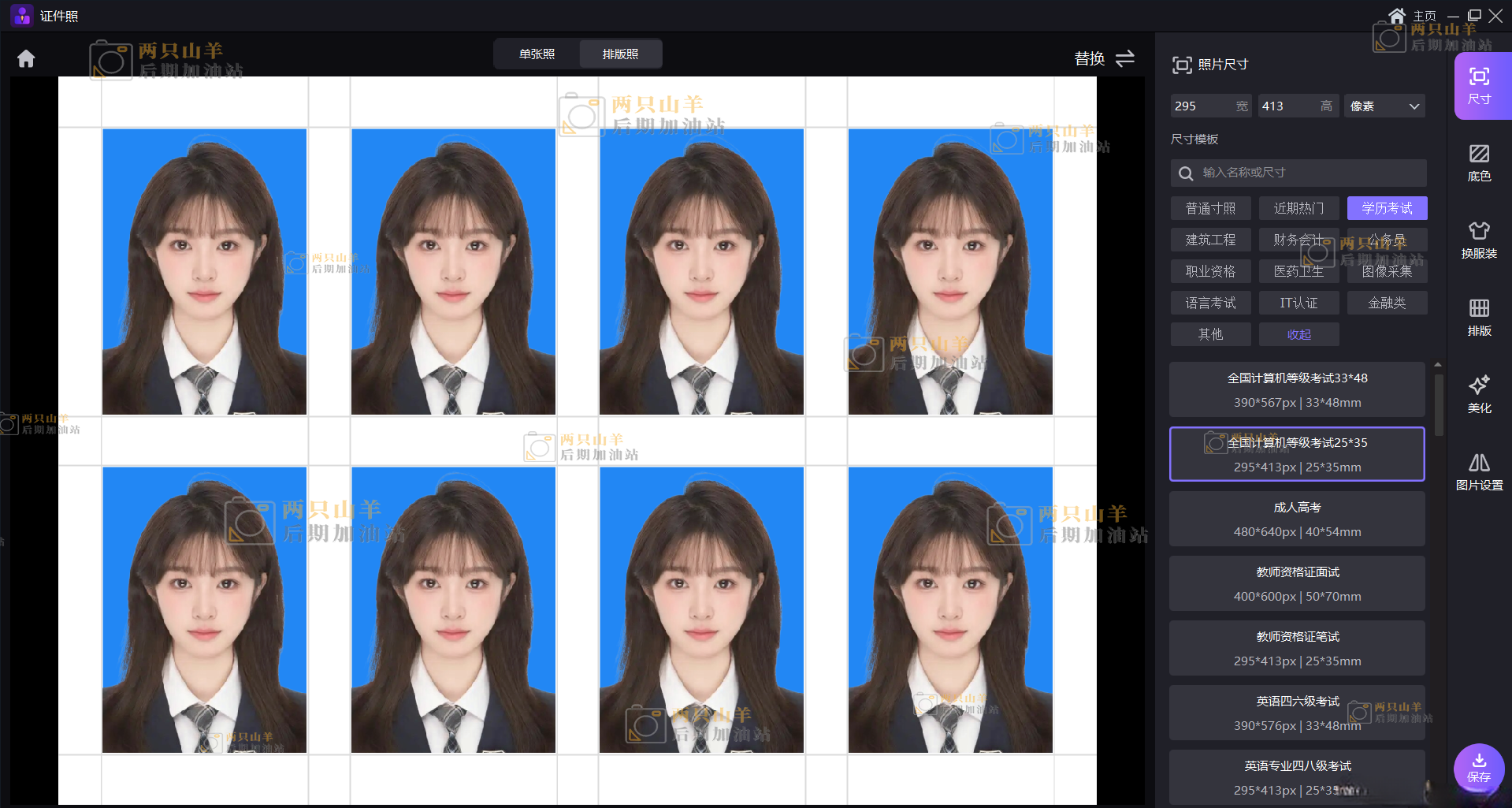Click the width field showing 295
The image size is (1512, 808).
(1202, 106)
